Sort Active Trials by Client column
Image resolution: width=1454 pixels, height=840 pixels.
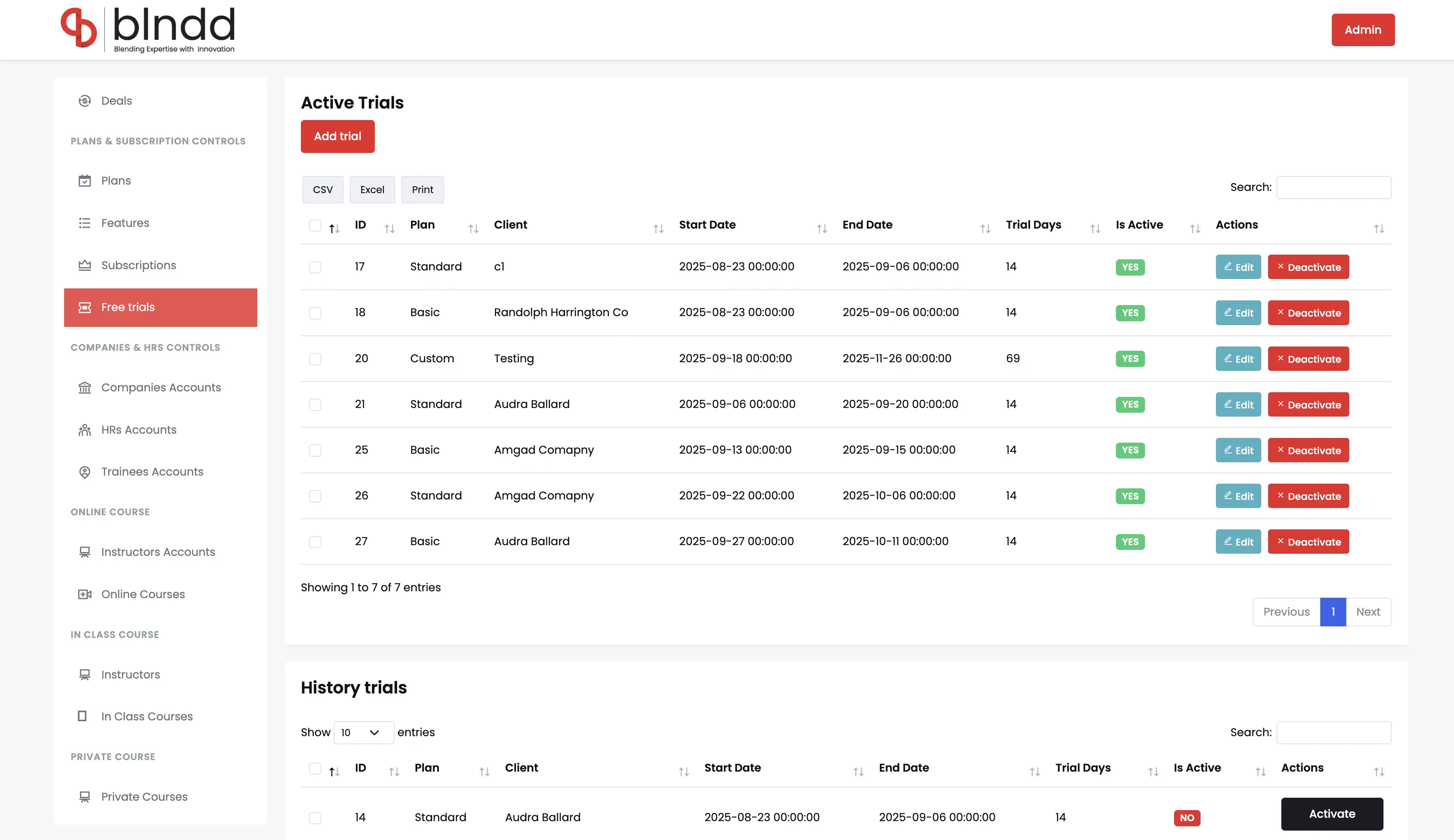click(x=658, y=229)
